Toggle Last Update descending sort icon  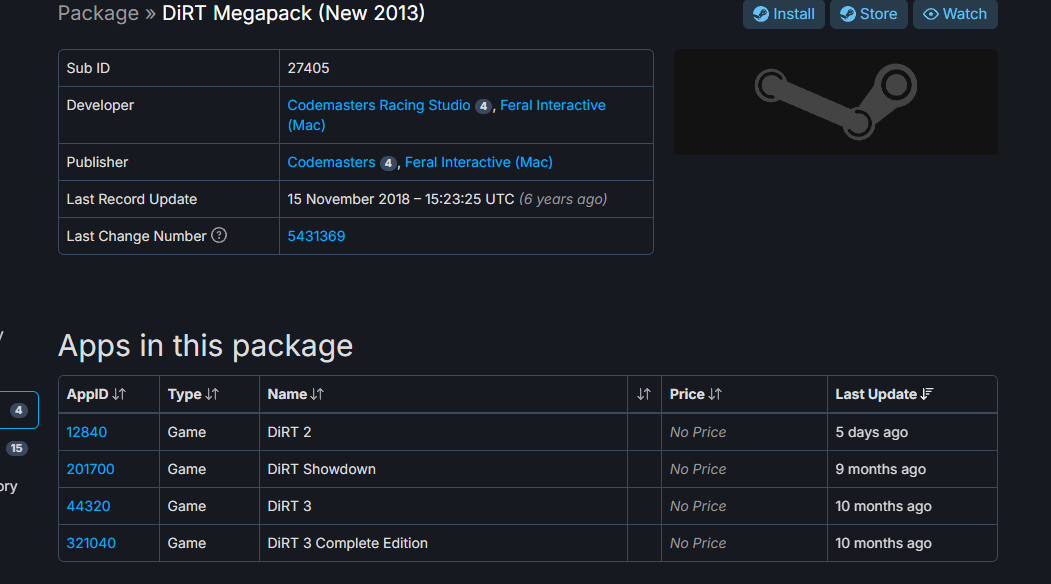click(x=927, y=394)
